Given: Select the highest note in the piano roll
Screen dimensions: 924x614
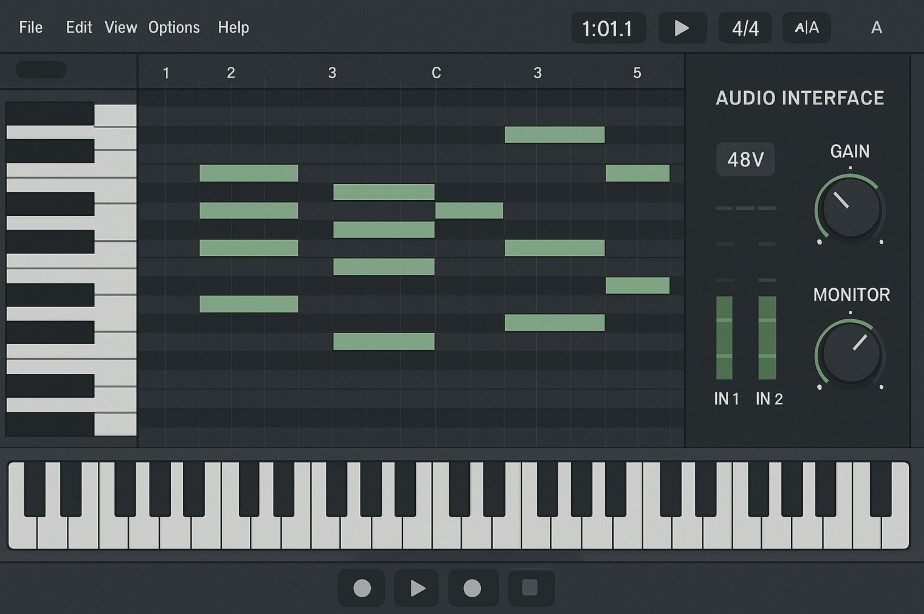Looking at the screenshot, I should point(555,135).
